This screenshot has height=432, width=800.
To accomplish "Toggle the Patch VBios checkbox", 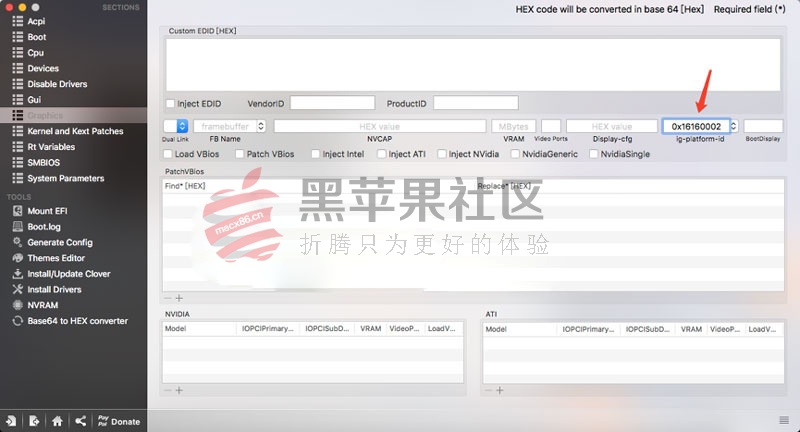I will point(240,154).
